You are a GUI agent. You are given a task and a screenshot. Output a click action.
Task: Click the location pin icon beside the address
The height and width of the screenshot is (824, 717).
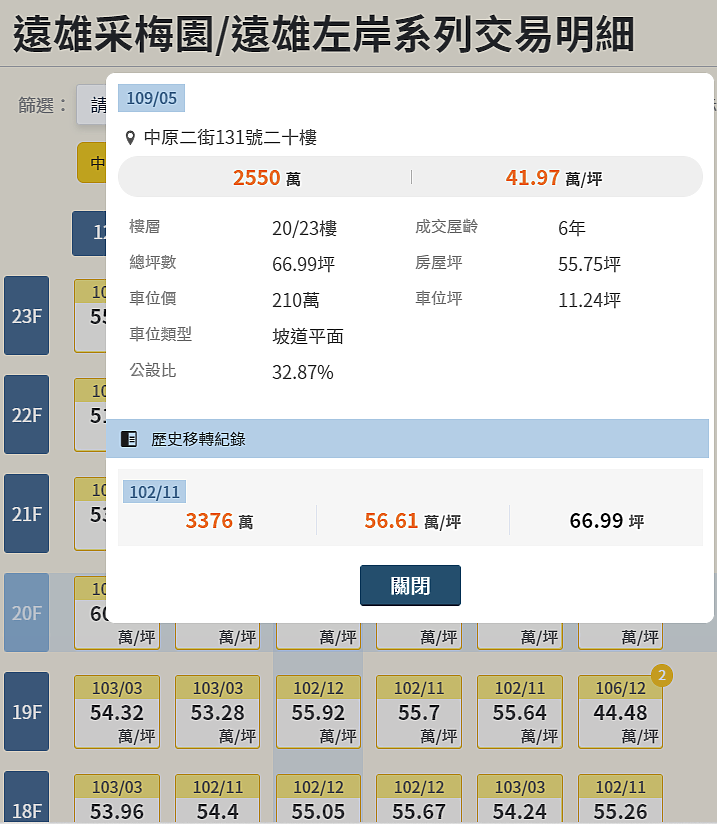[130, 138]
